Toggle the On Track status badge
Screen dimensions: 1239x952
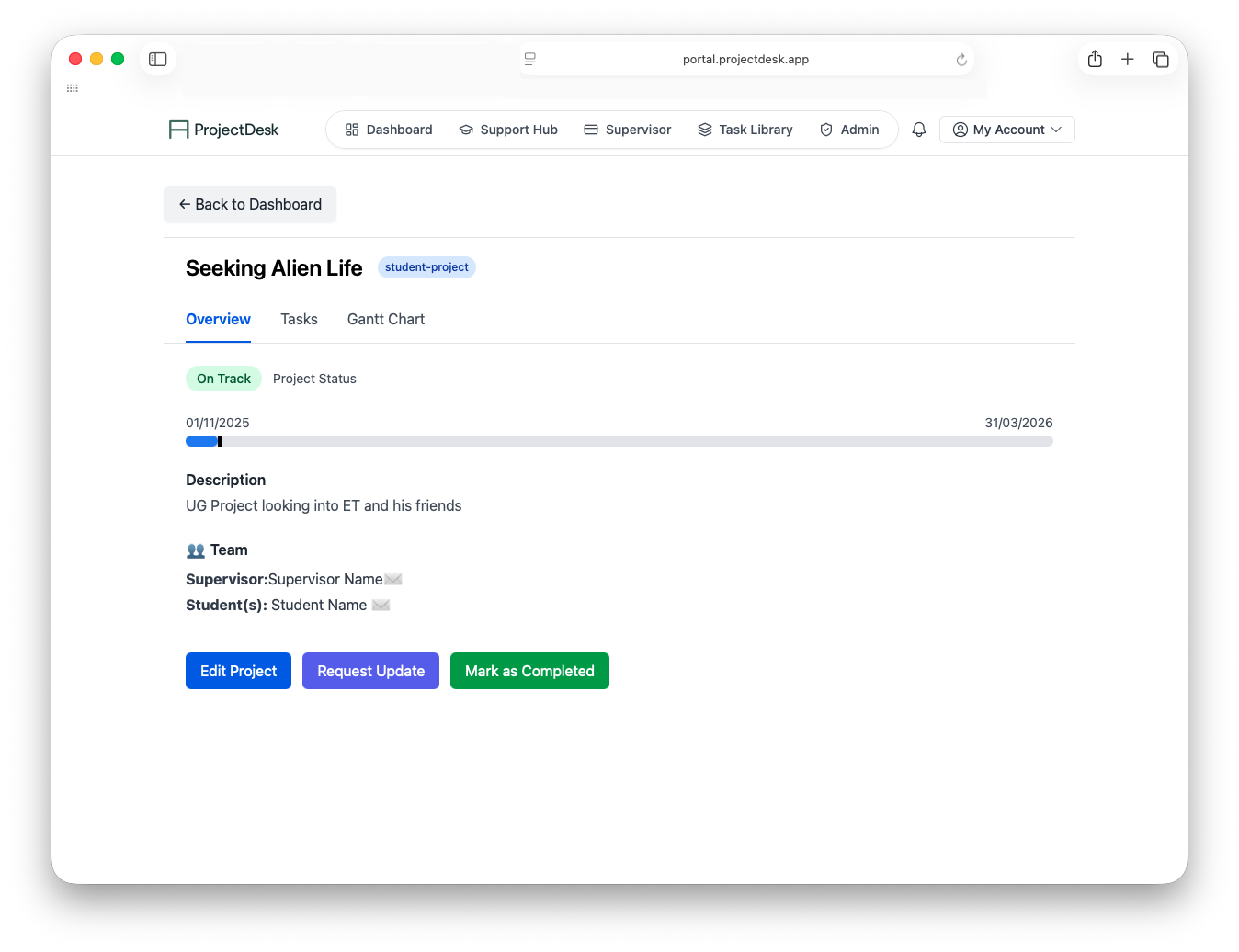(x=223, y=379)
